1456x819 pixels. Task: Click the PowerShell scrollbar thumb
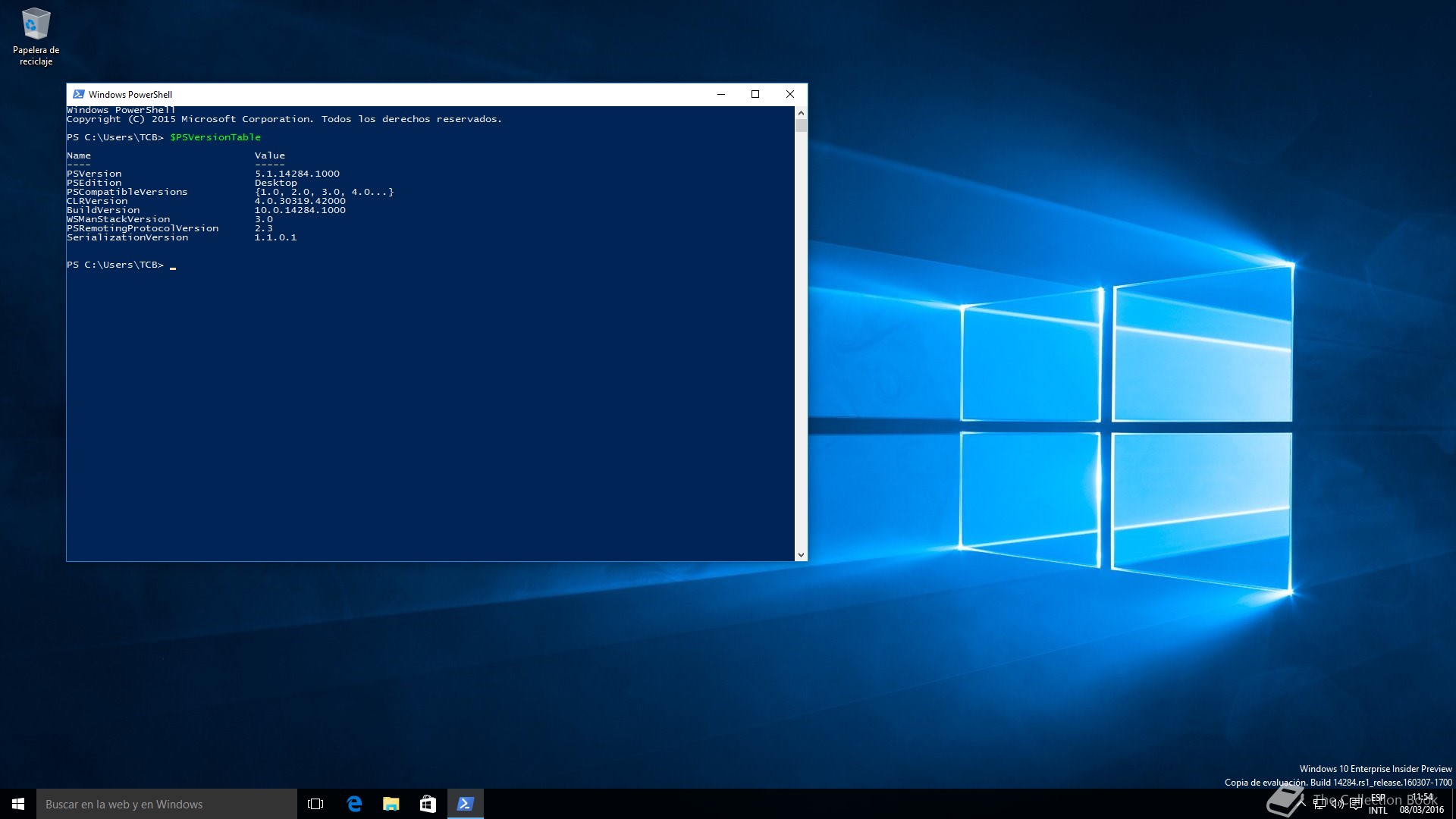click(x=801, y=126)
